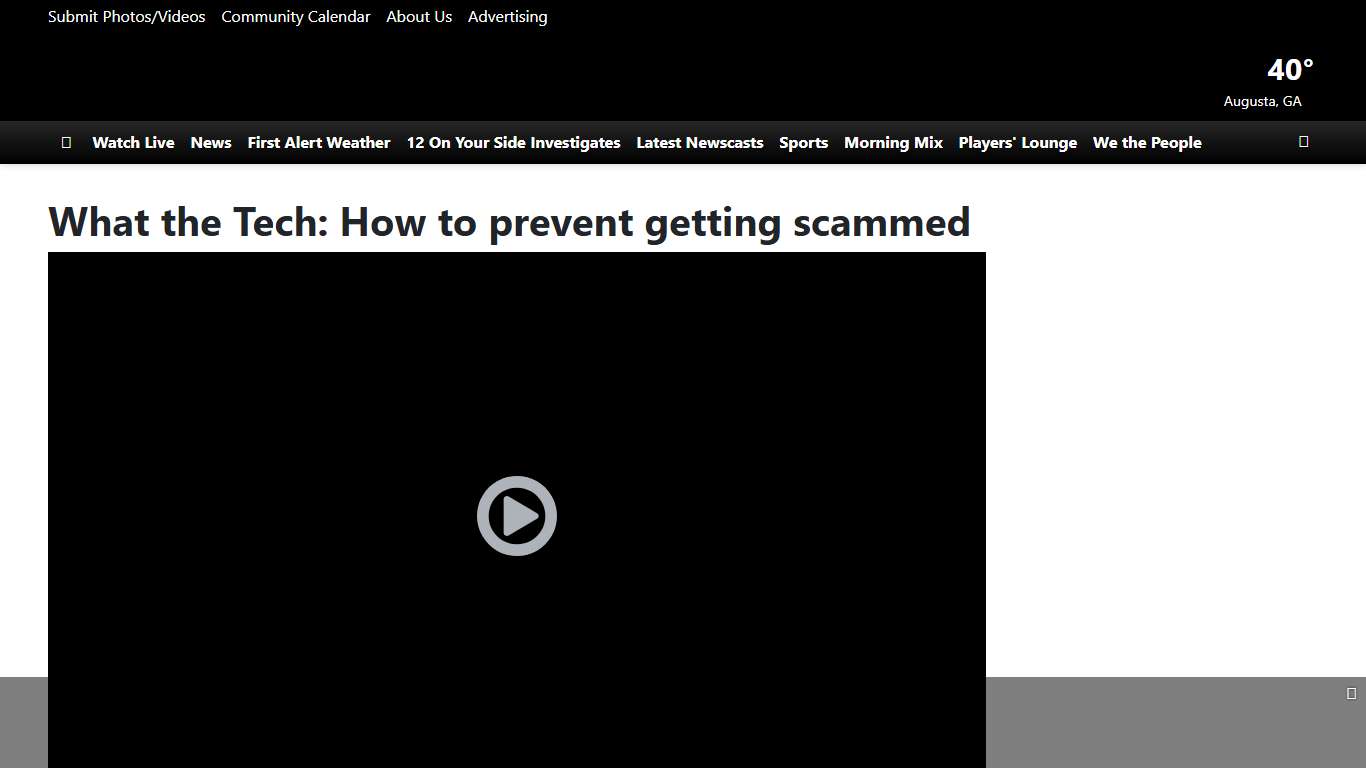Open the search icon in navigation bar
This screenshot has width=1366, height=768.
[x=1303, y=142]
